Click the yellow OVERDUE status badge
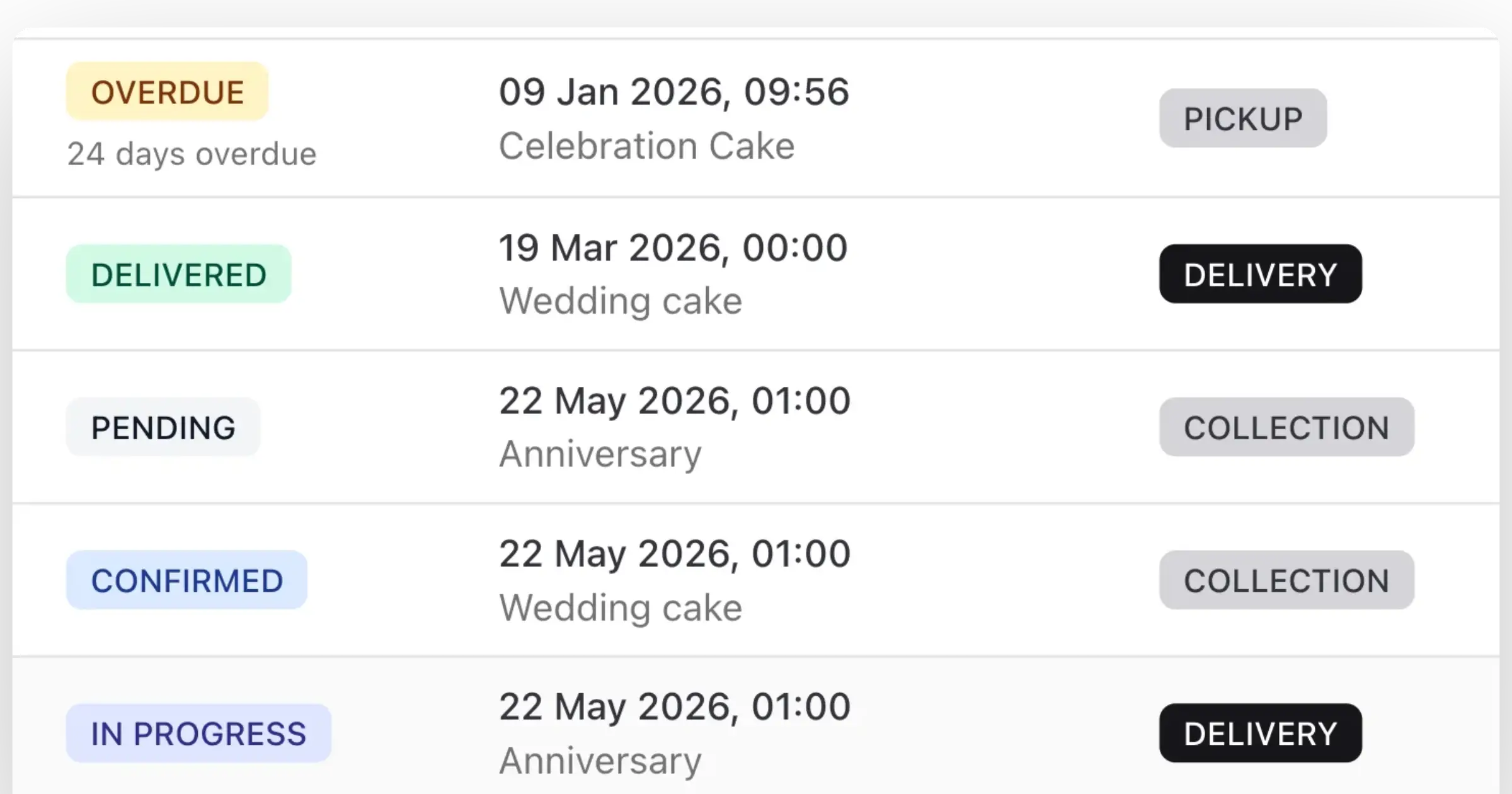Image resolution: width=1512 pixels, height=794 pixels. click(x=167, y=92)
